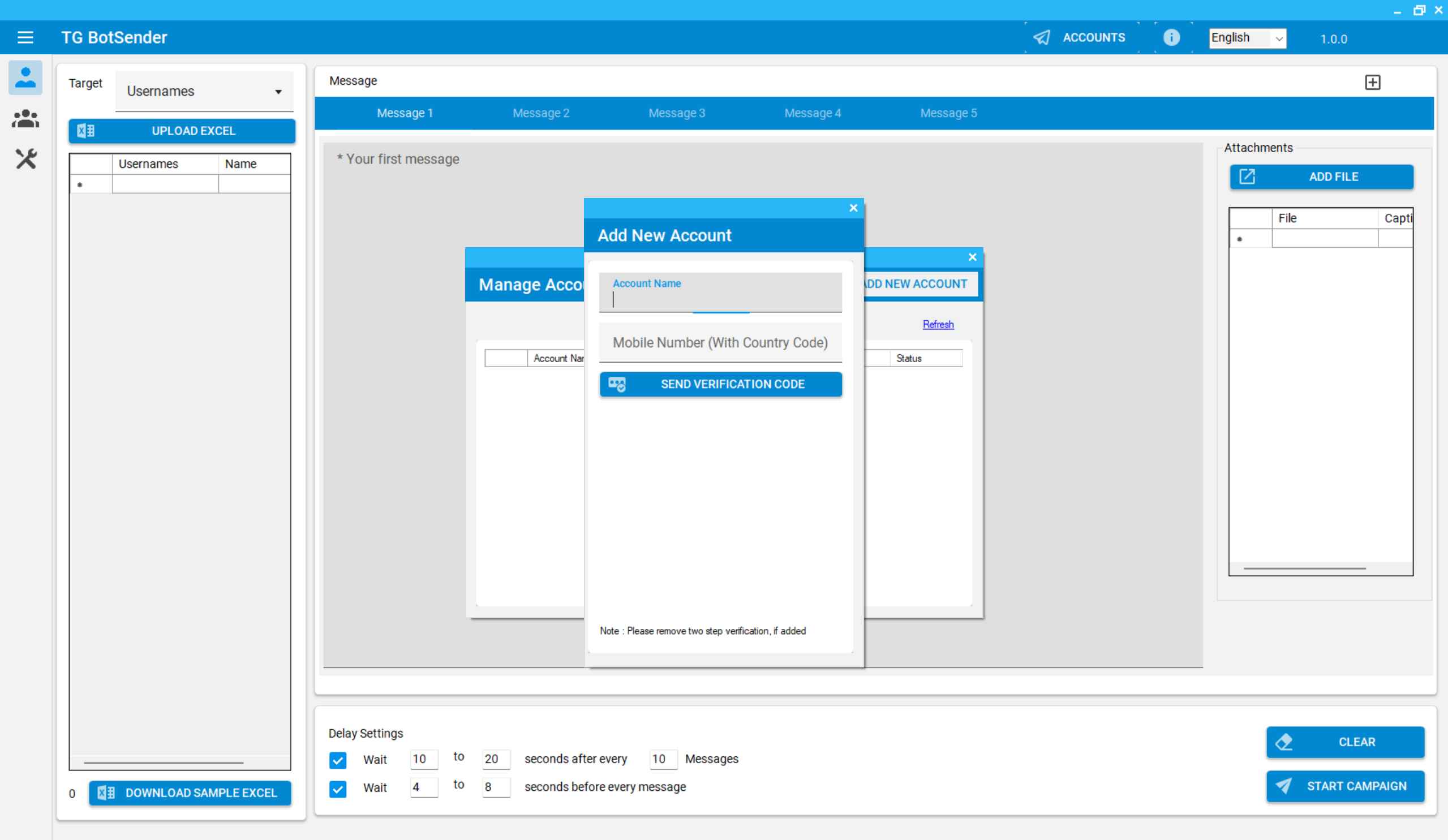Open the contacts panel via sidebar group icon
Viewport: 1448px width, 840px height.
(25, 118)
